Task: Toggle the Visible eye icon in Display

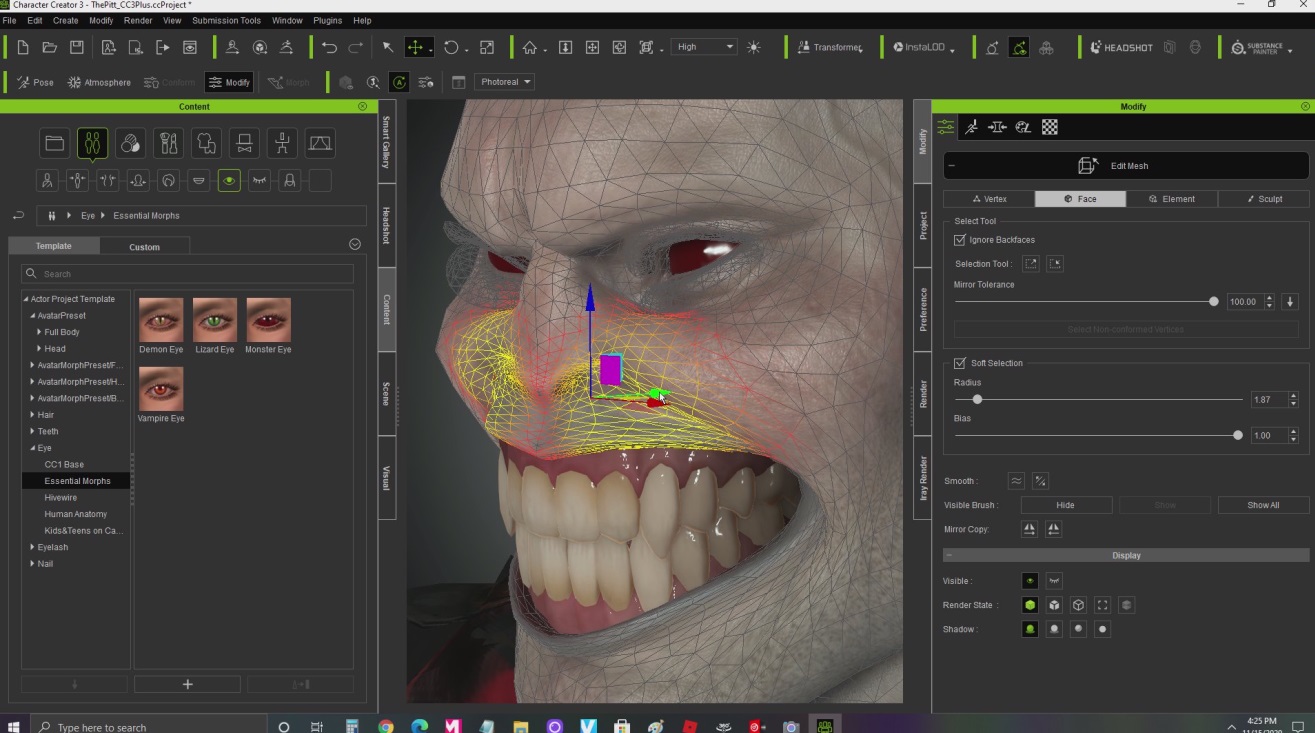Action: point(1030,581)
